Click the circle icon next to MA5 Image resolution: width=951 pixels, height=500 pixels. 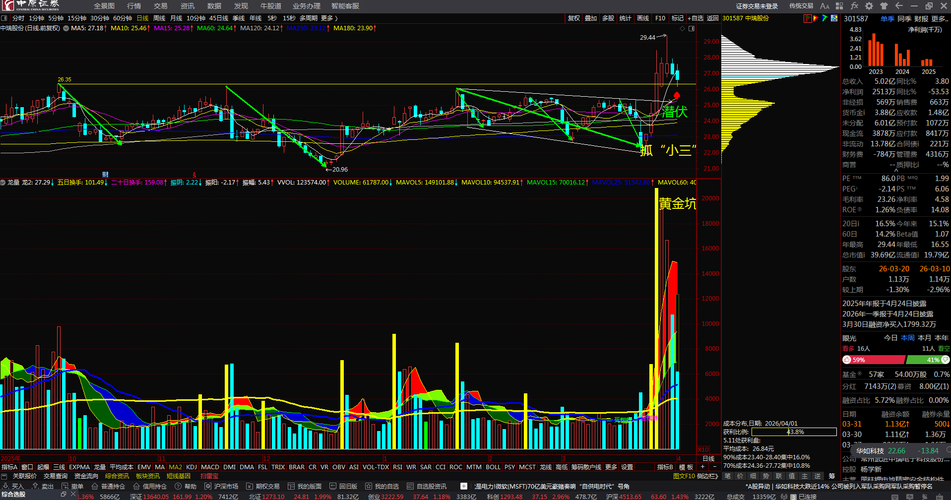point(66,28)
